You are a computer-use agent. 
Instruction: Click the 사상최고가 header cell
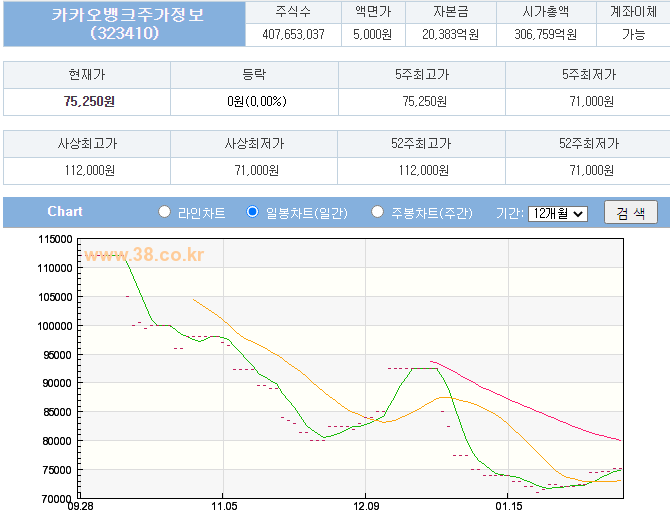[87, 143]
